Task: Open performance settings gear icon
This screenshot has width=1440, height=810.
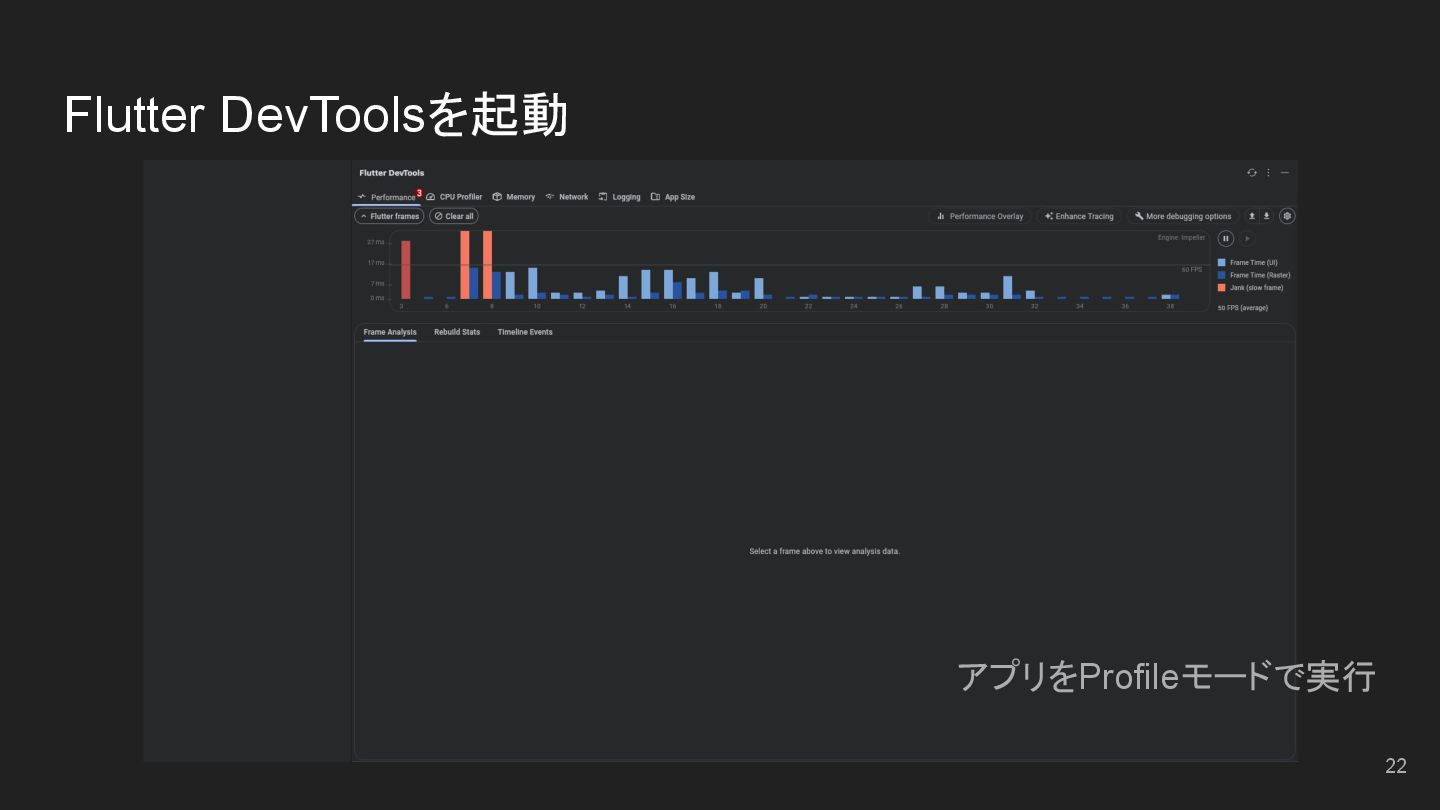Action: tap(1287, 216)
